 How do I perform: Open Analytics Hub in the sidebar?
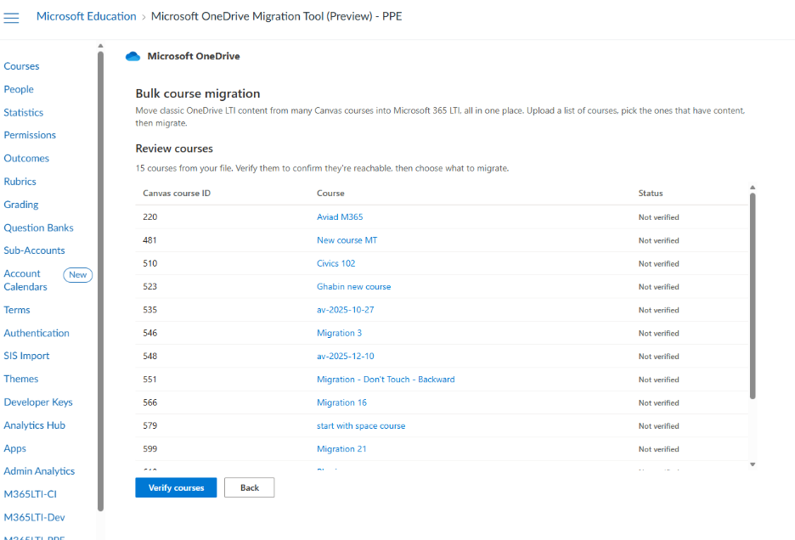point(34,425)
